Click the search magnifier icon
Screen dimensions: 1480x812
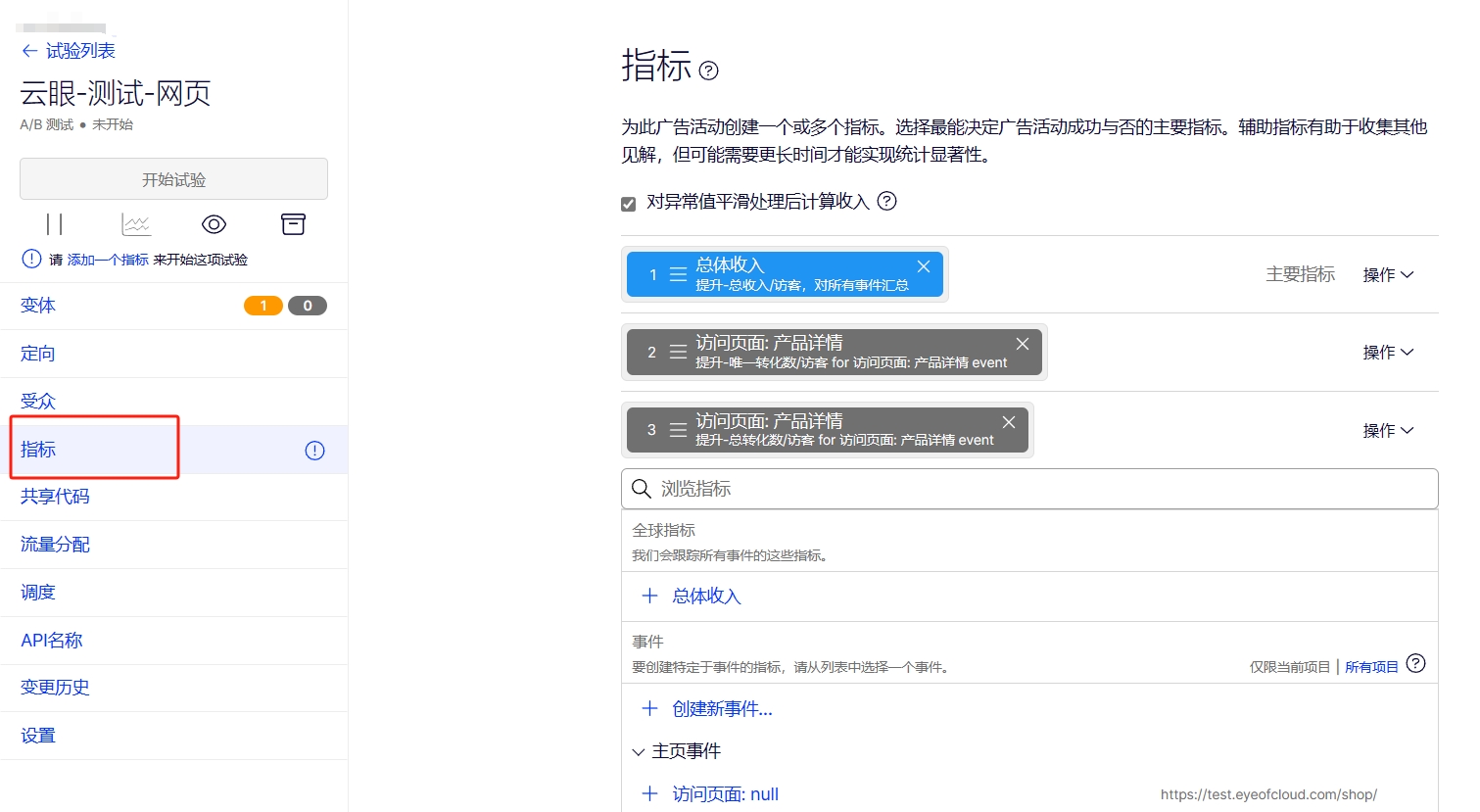[x=642, y=489]
